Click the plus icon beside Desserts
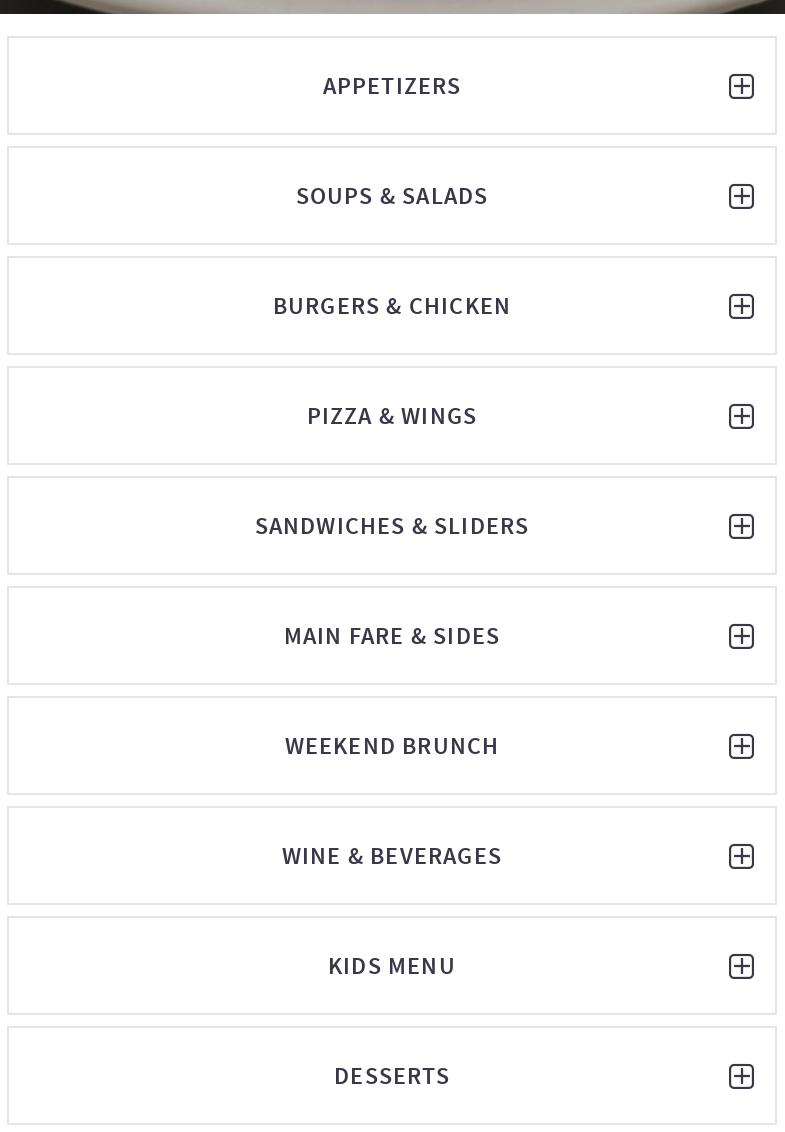 pyautogui.click(x=741, y=1076)
